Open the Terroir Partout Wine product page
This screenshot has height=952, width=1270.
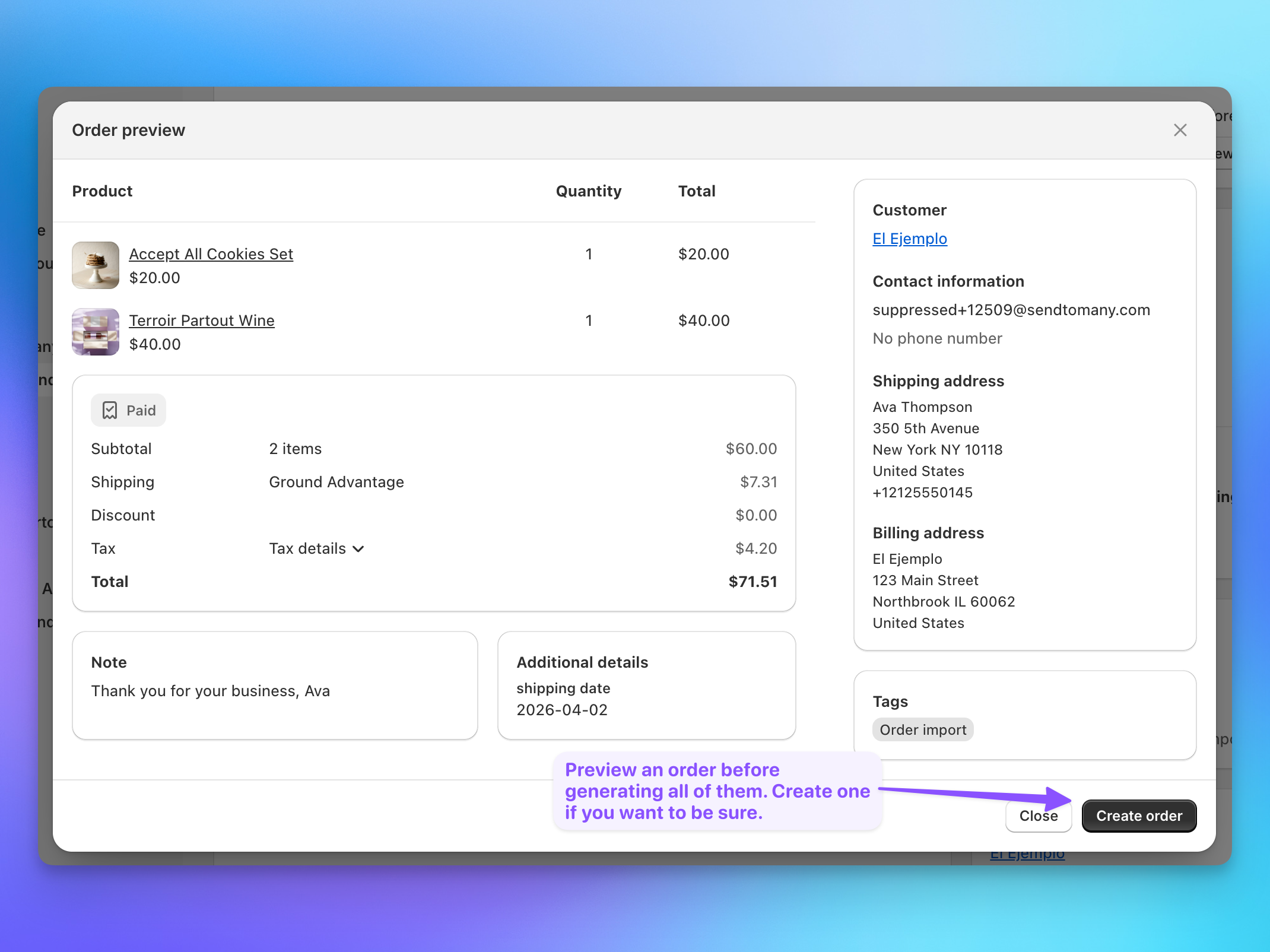pyautogui.click(x=202, y=320)
